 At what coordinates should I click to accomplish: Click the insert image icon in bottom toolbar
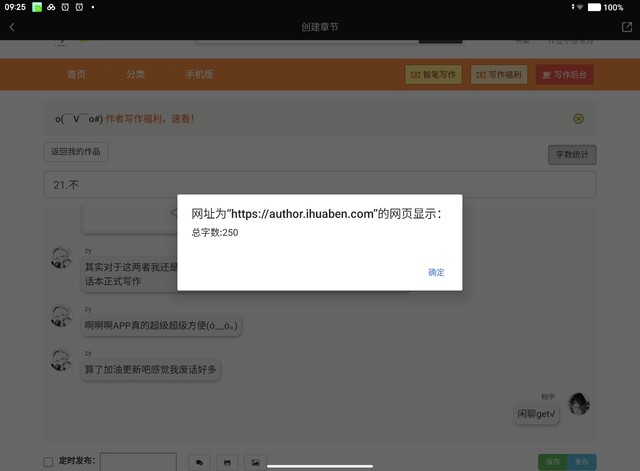[x=255, y=462]
